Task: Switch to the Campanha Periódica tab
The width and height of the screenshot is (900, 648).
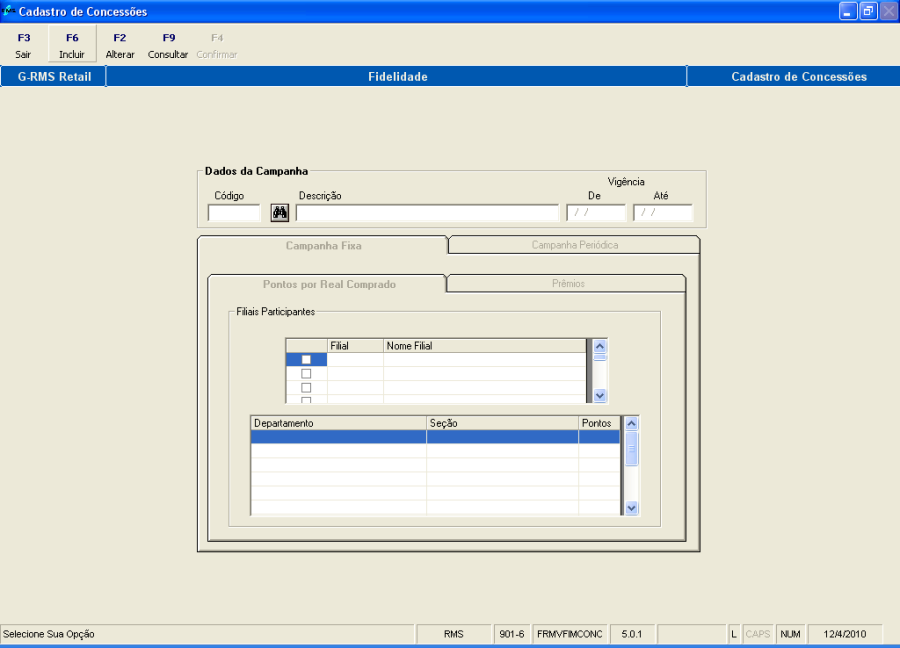Action: click(x=575, y=245)
